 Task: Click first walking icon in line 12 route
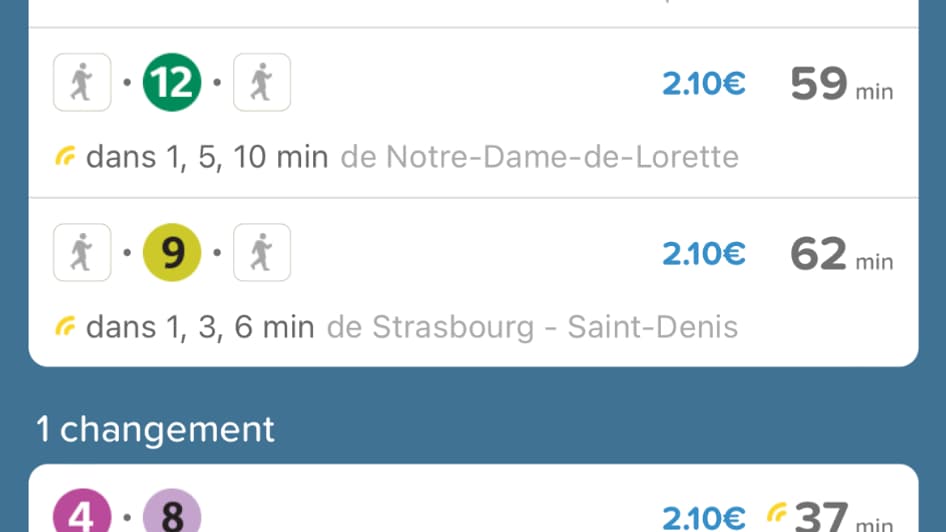82,82
